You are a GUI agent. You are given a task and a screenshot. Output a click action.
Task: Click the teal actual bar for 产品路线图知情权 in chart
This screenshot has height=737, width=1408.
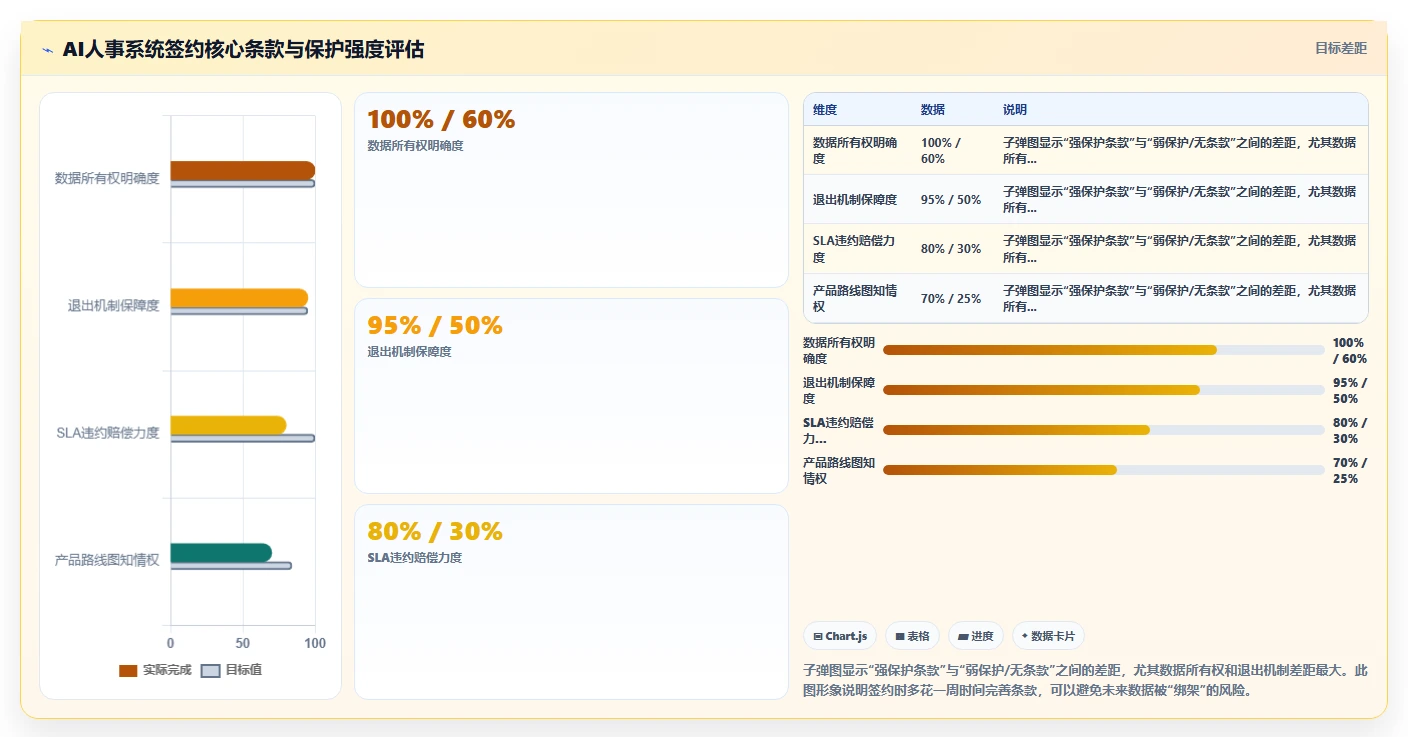(221, 553)
